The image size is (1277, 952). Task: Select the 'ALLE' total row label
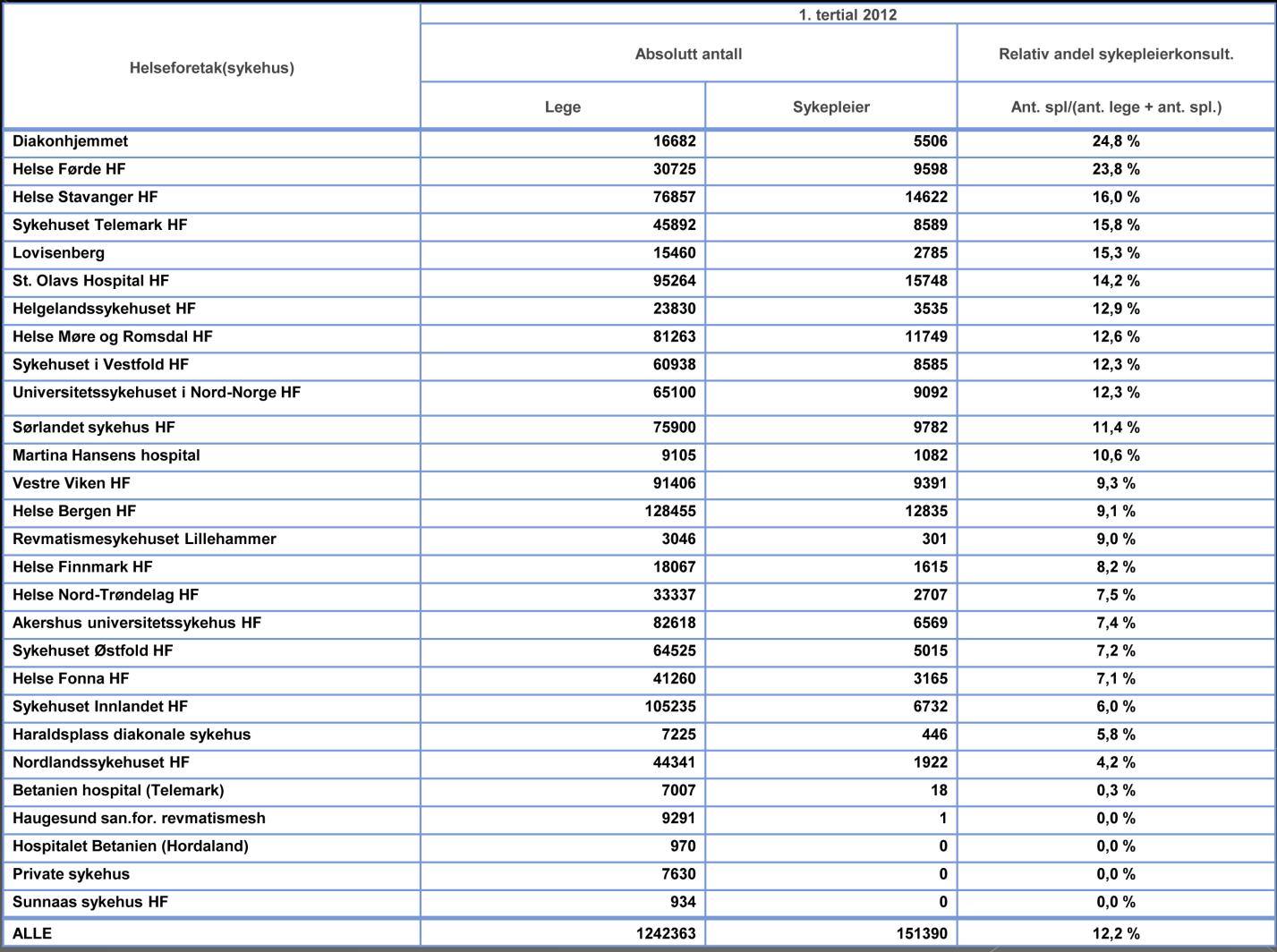point(32,933)
